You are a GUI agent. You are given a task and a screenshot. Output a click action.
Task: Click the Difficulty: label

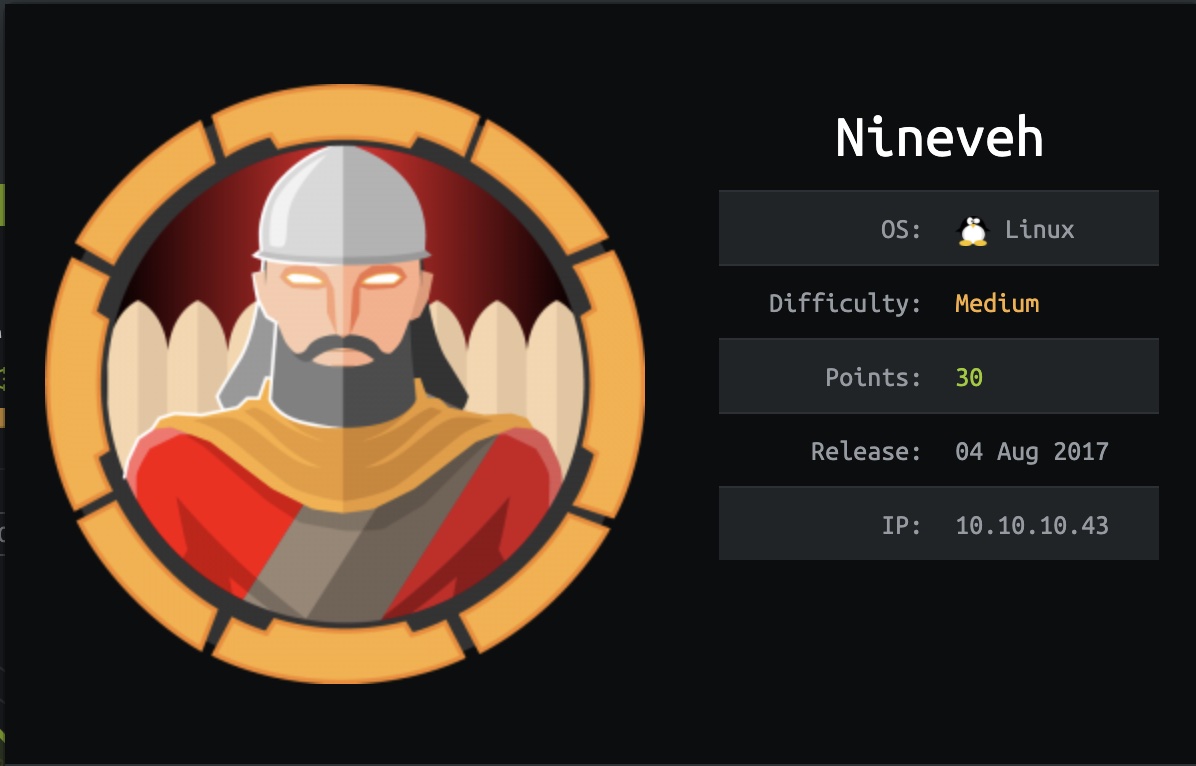click(845, 304)
